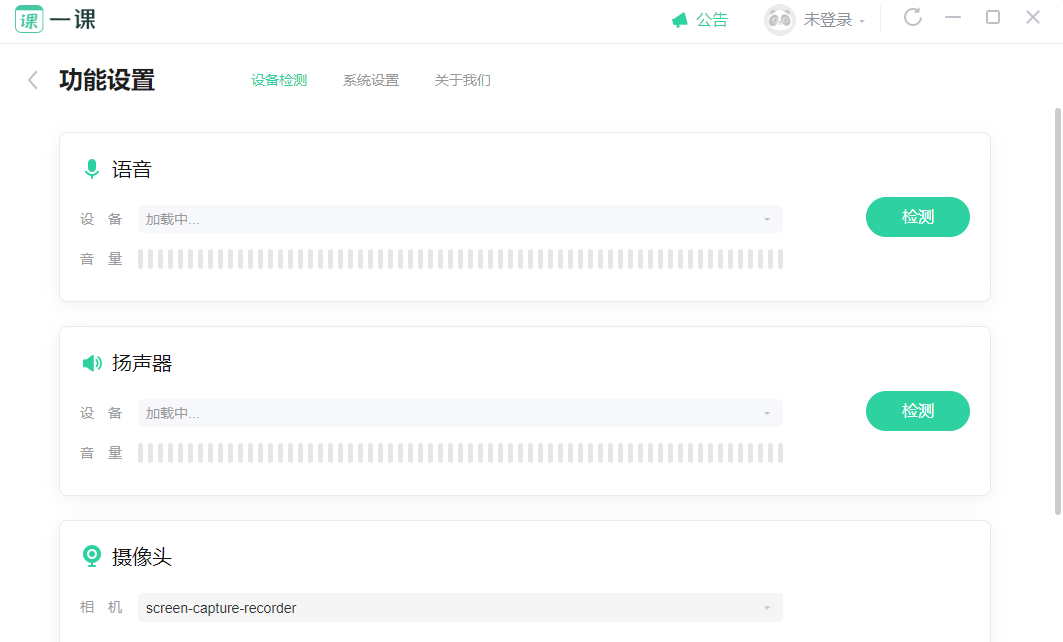The width and height of the screenshot is (1063, 642).
Task: Click the panda user avatar
Action: (x=780, y=20)
